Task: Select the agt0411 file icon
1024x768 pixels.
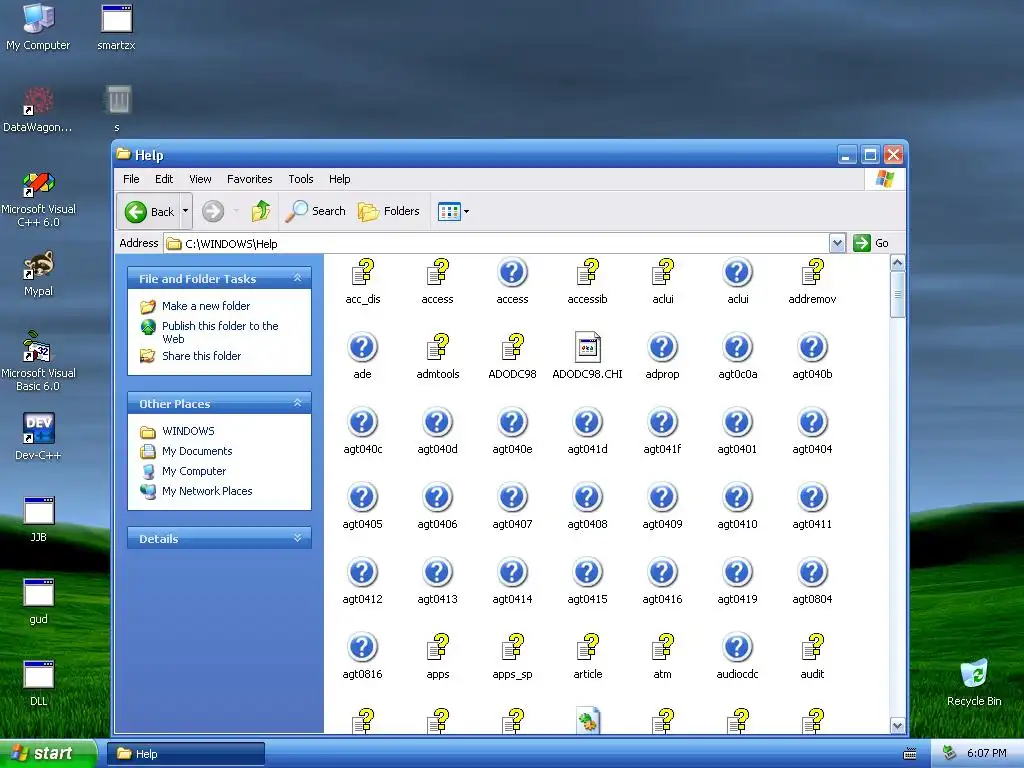Action: coord(812,498)
